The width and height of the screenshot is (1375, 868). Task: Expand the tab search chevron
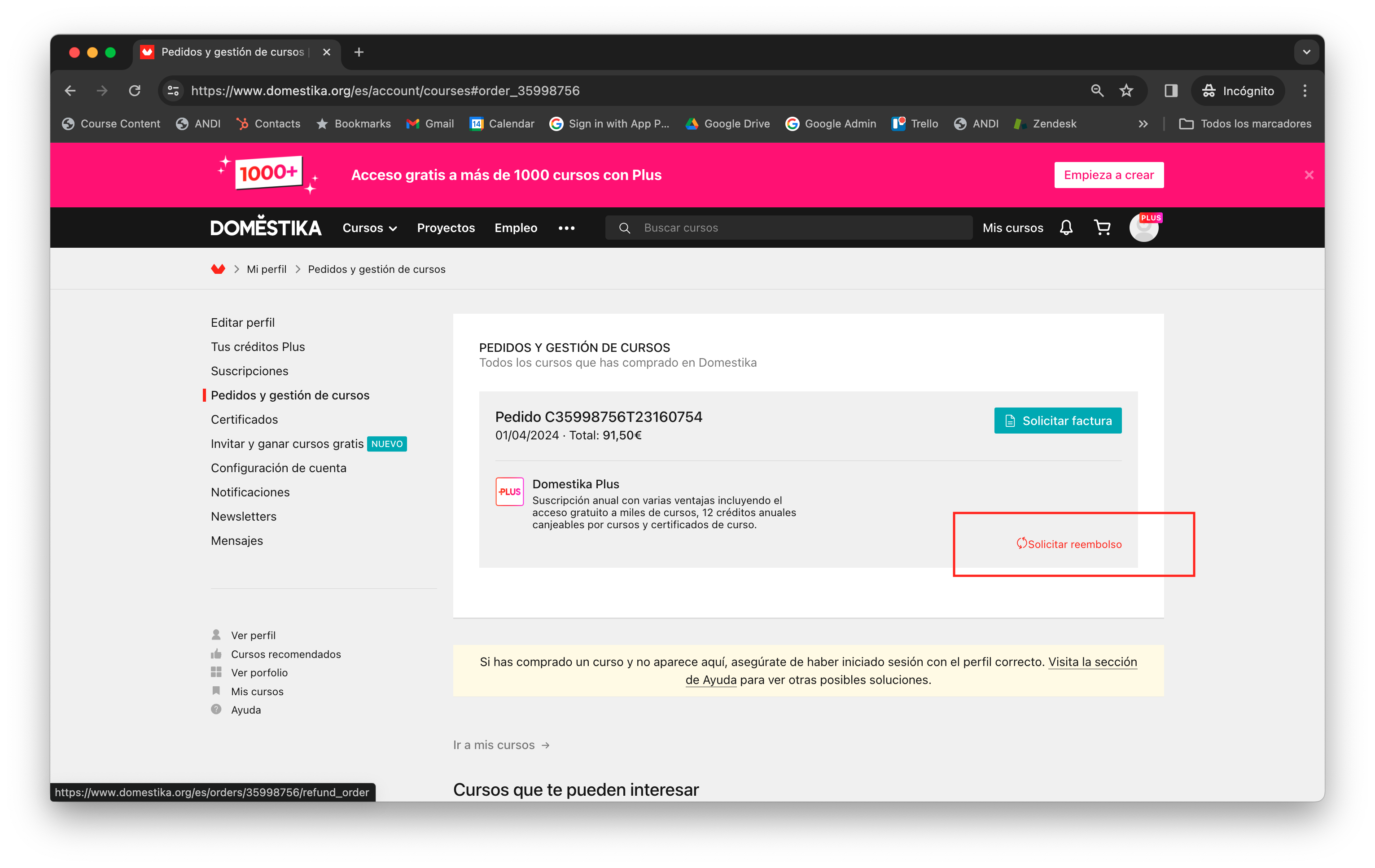pos(1306,52)
